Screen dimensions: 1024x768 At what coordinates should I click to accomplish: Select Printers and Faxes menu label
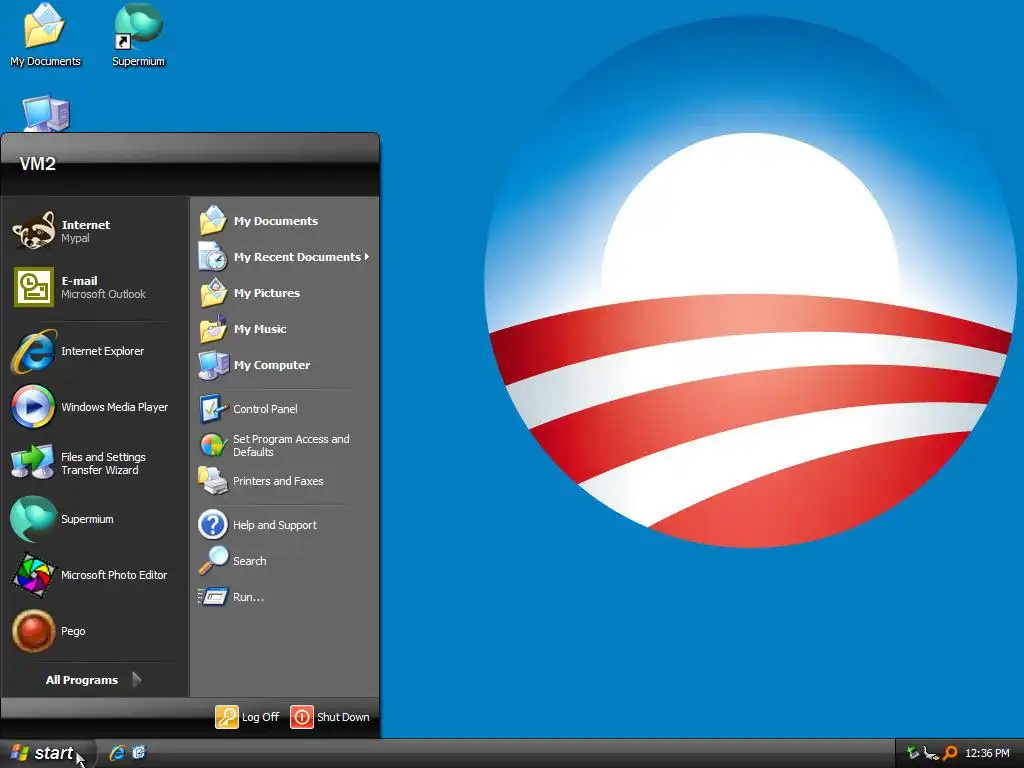point(278,481)
